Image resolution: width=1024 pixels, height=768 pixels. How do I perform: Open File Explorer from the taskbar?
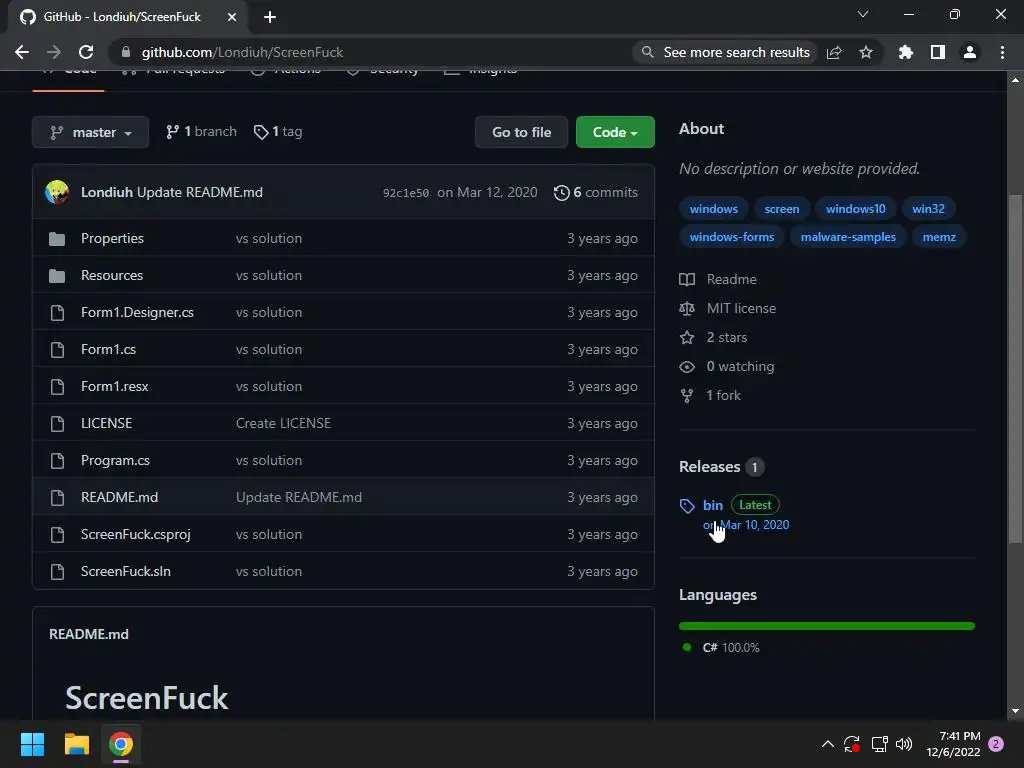(76, 744)
